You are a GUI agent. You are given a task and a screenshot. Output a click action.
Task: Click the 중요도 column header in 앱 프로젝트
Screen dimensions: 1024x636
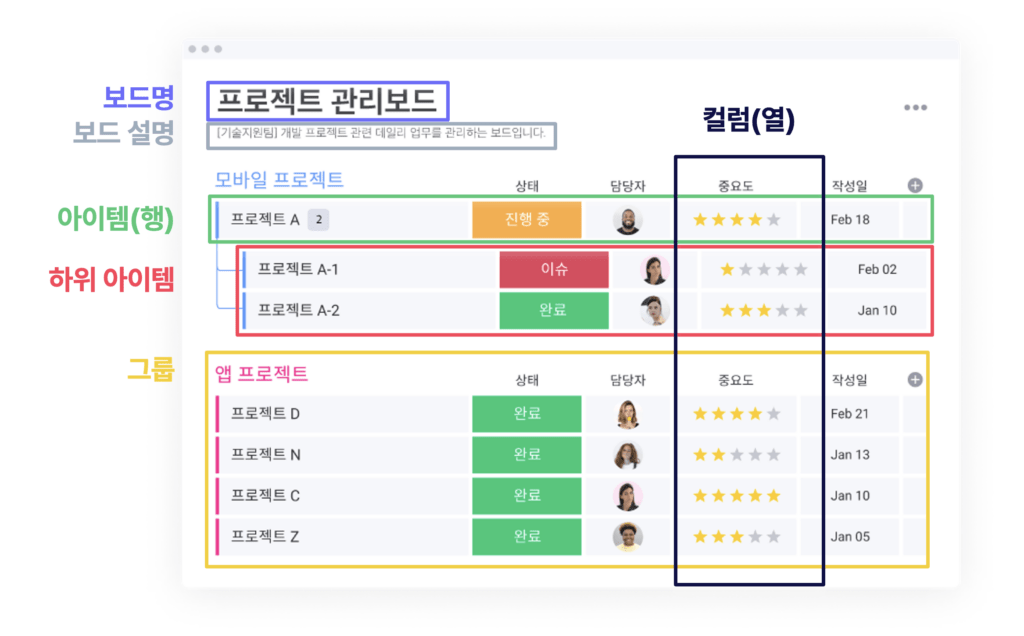point(736,381)
